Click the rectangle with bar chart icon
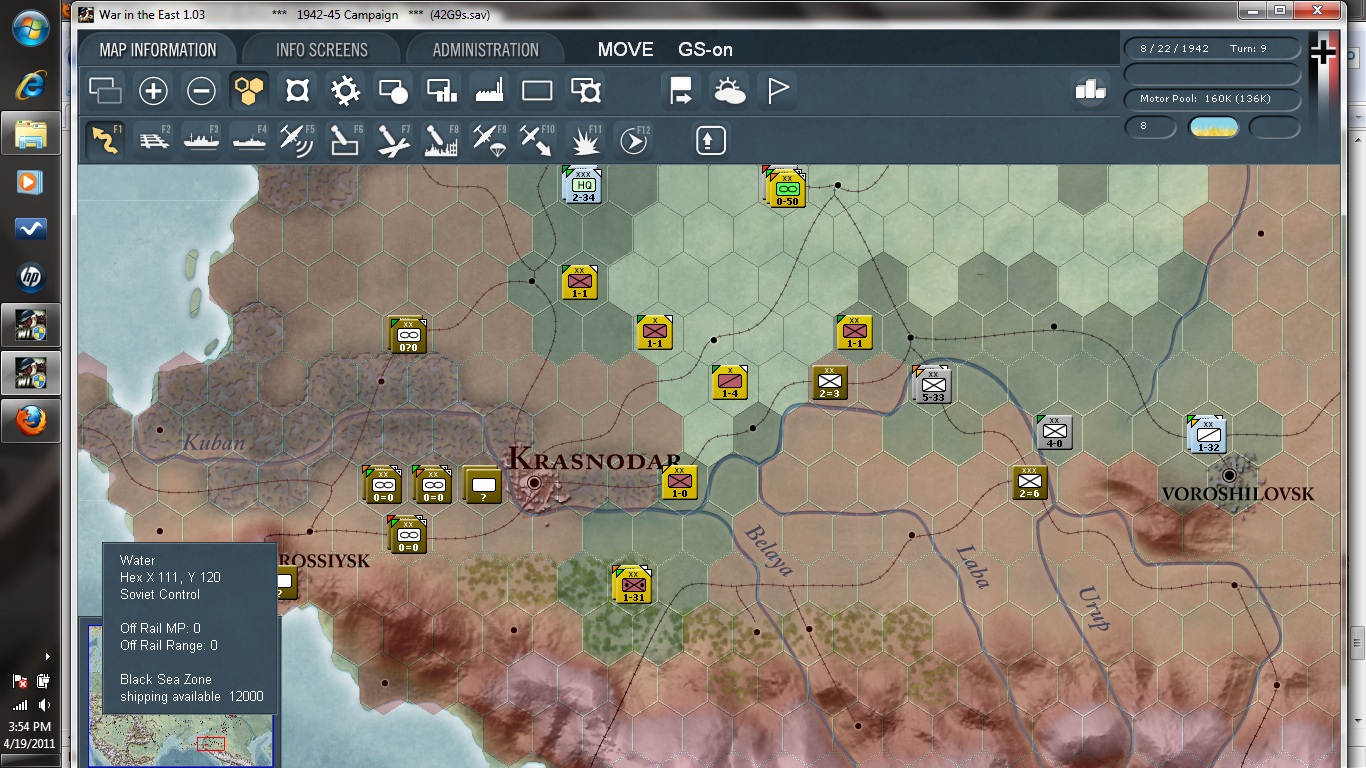This screenshot has height=768, width=1366. click(441, 91)
